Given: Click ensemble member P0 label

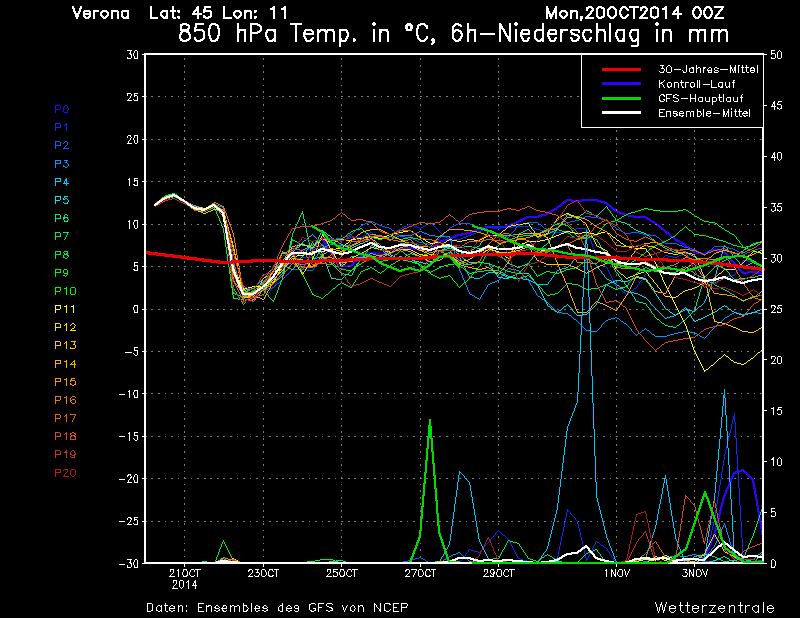Looking at the screenshot, I should (x=61, y=109).
